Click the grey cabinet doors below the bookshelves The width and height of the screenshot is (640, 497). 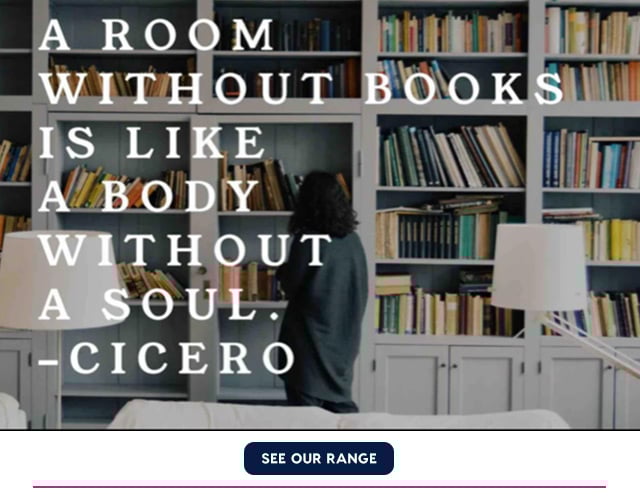(x=449, y=385)
